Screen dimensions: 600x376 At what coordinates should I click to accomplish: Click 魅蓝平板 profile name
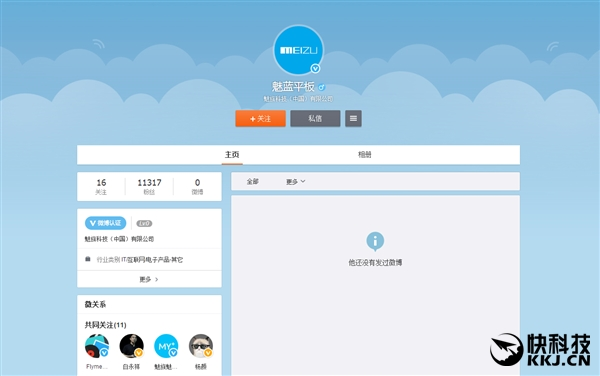(293, 87)
